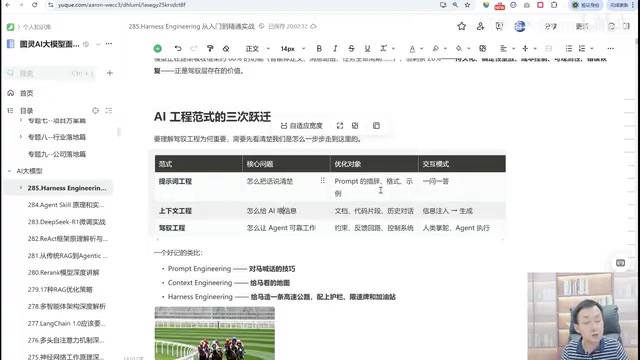The height and width of the screenshot is (360, 640).
Task: Open the font color dropdown arrow
Action: pyautogui.click(x=422, y=49)
